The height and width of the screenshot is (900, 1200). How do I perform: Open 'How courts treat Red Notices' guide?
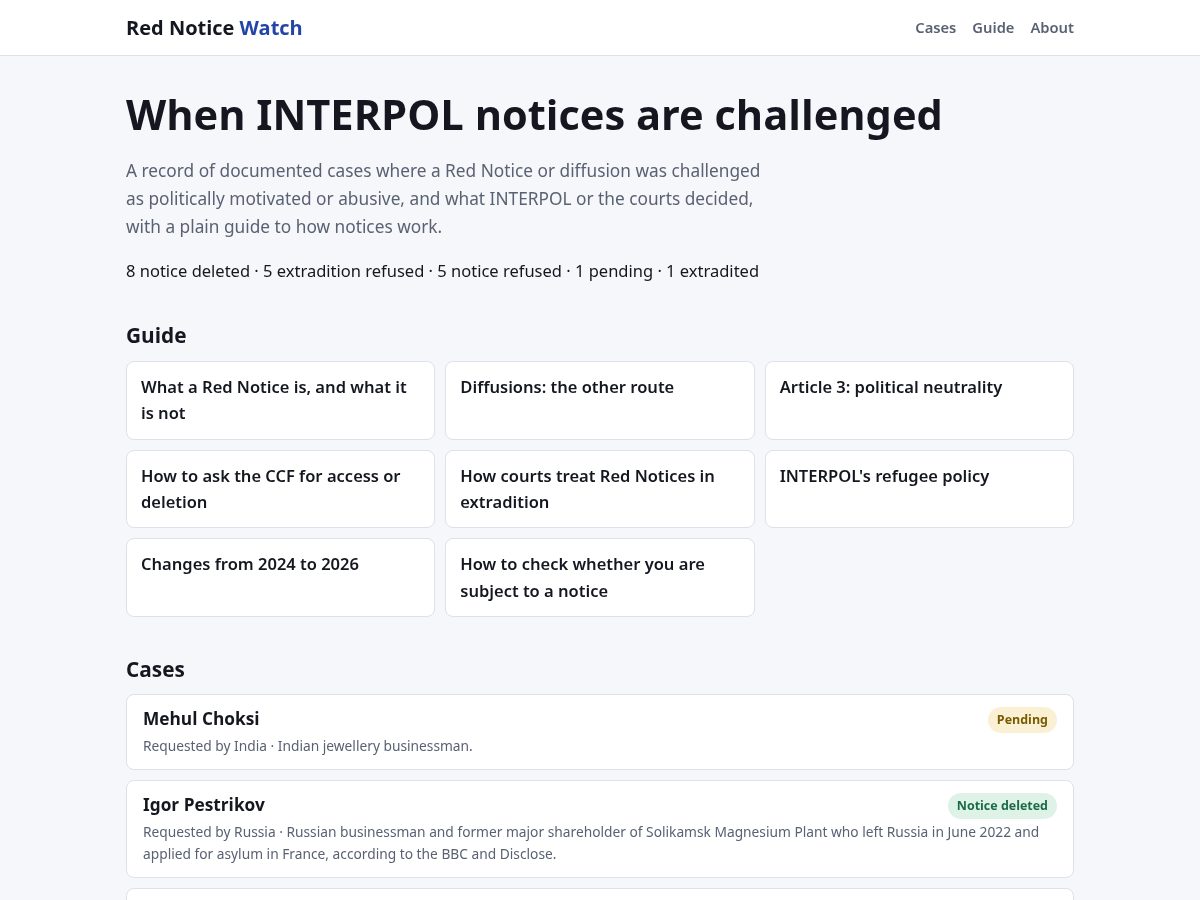point(600,489)
